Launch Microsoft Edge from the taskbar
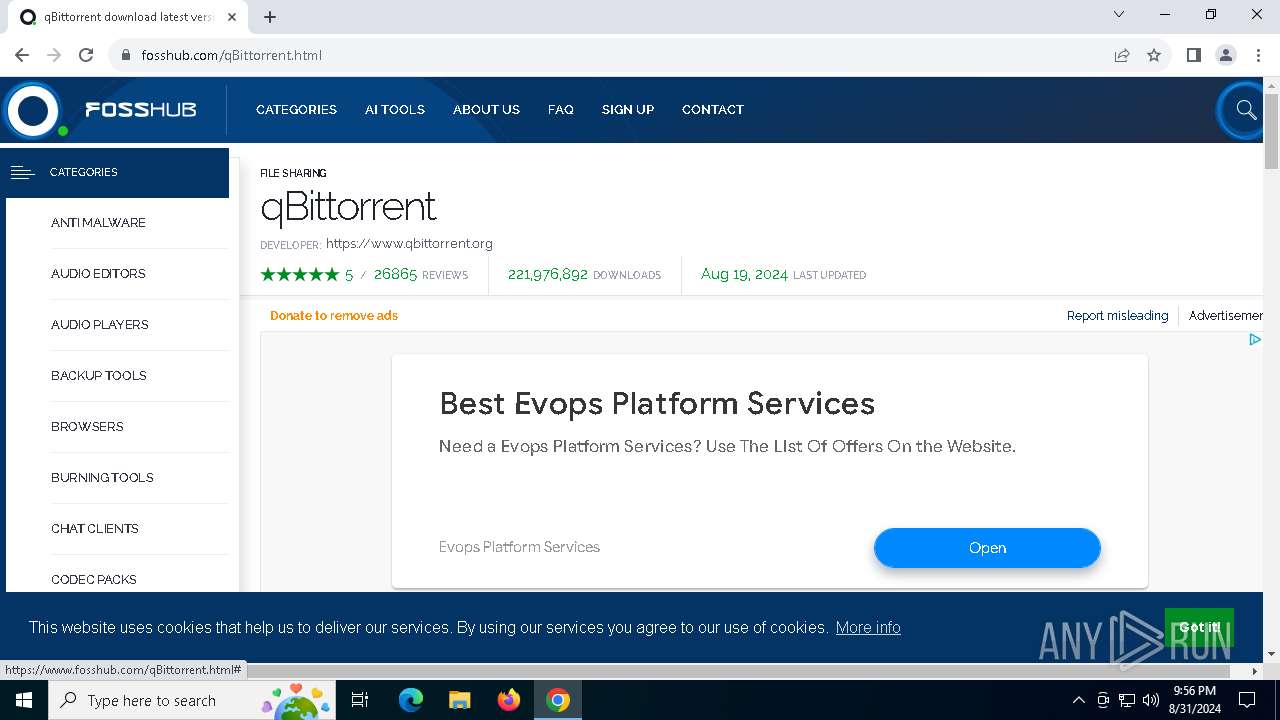The image size is (1280, 720). [x=411, y=700]
